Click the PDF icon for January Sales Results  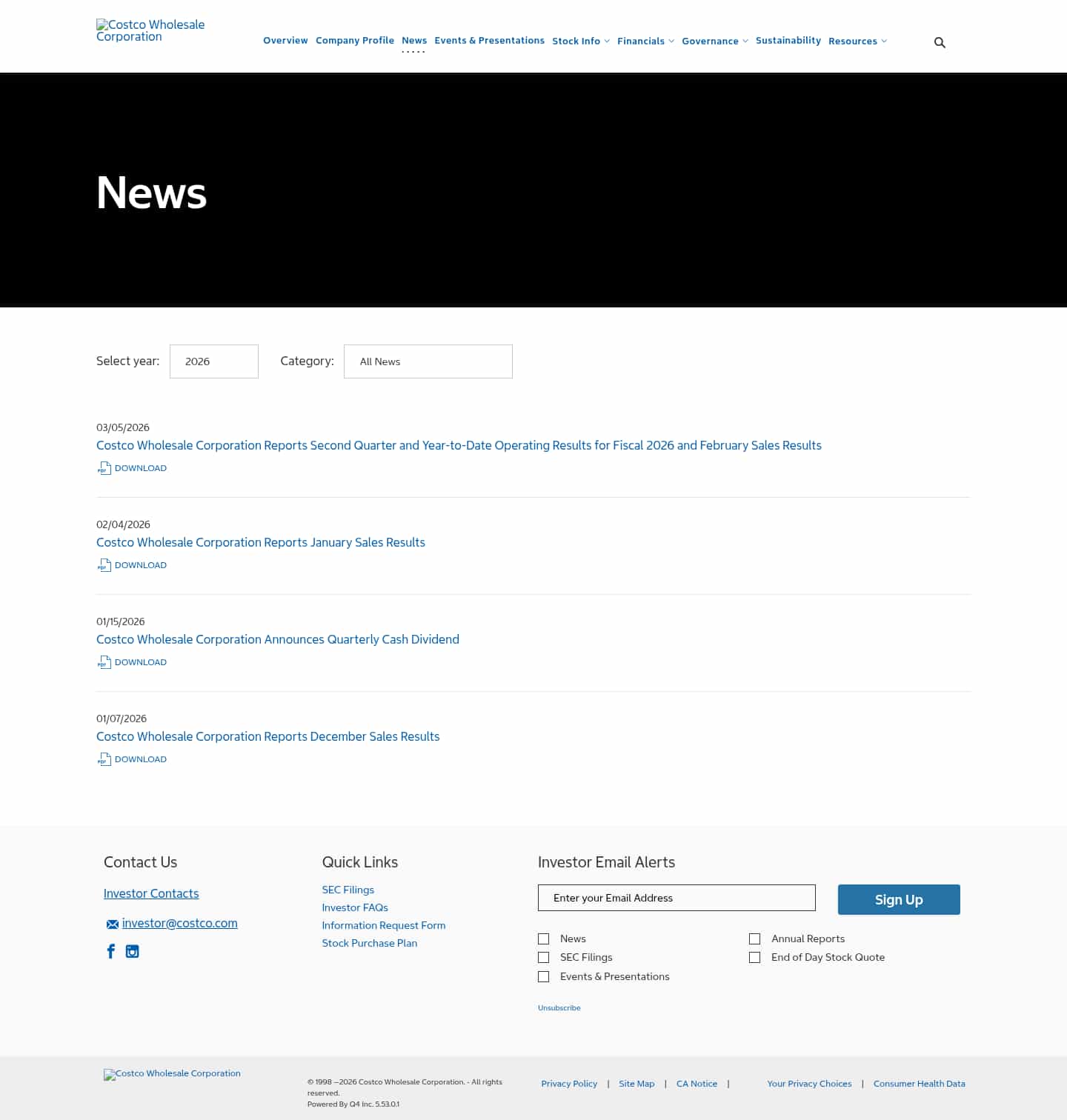tap(104, 565)
